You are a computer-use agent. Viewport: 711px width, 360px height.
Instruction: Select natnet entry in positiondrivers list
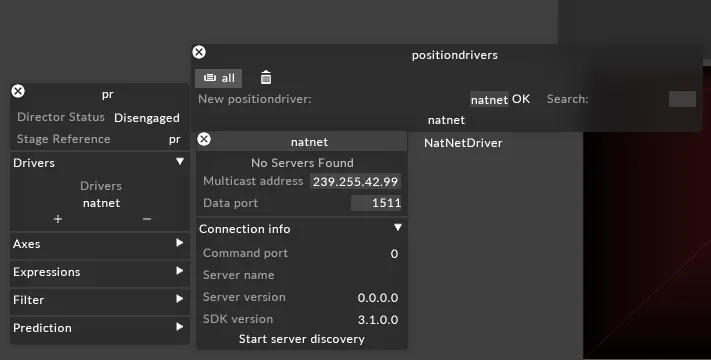[446, 120]
